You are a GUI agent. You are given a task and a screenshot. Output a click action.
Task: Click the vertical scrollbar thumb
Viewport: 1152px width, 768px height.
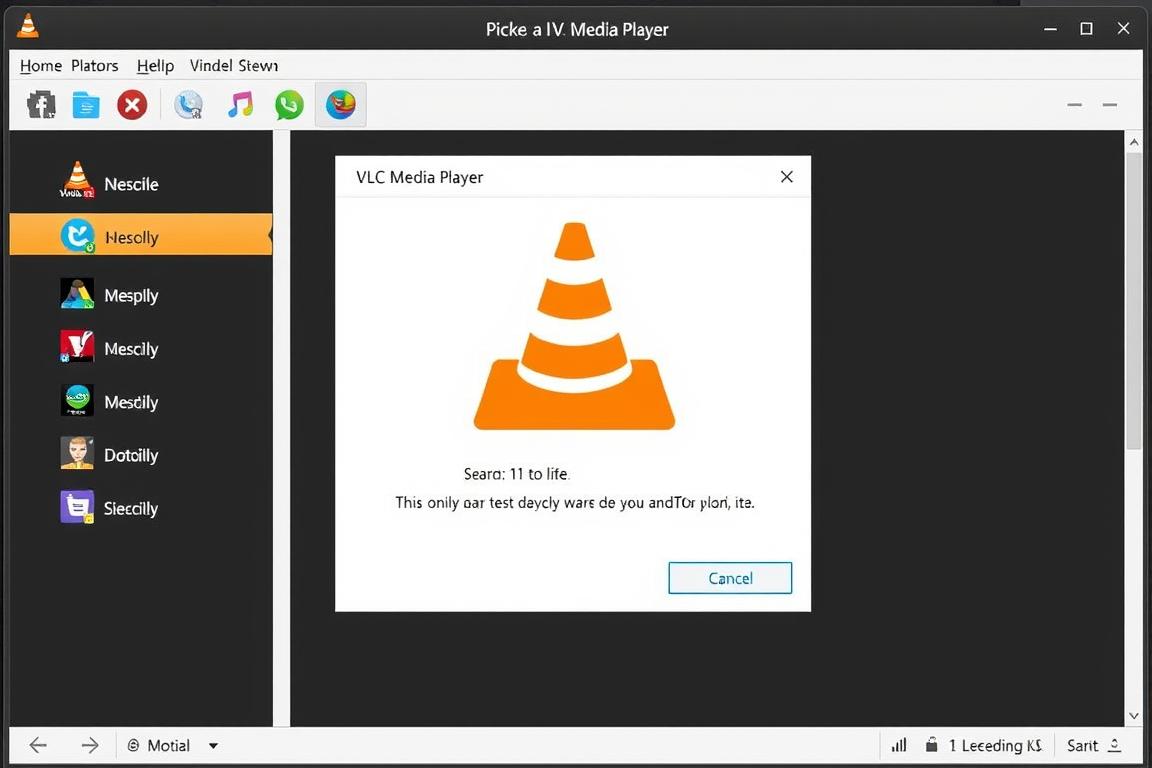(x=1134, y=300)
